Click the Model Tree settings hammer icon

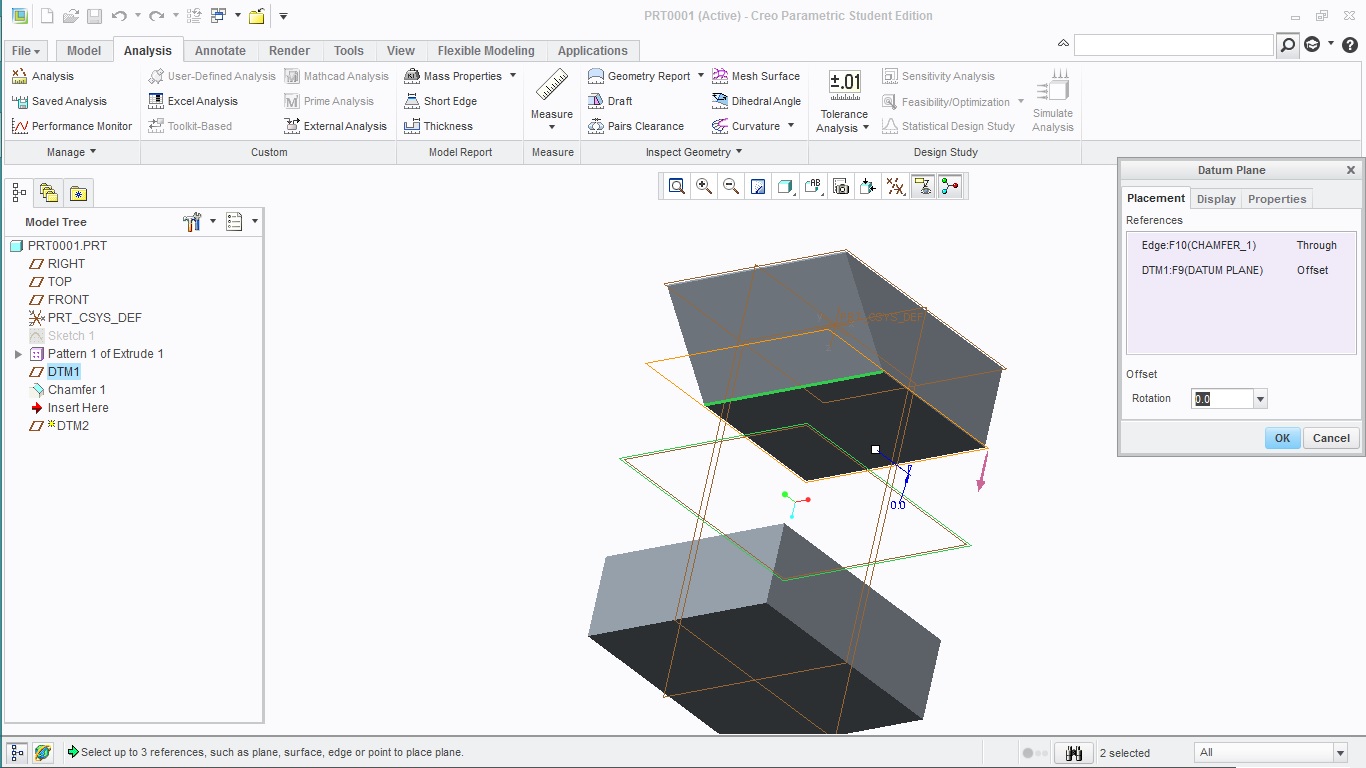[x=193, y=222]
